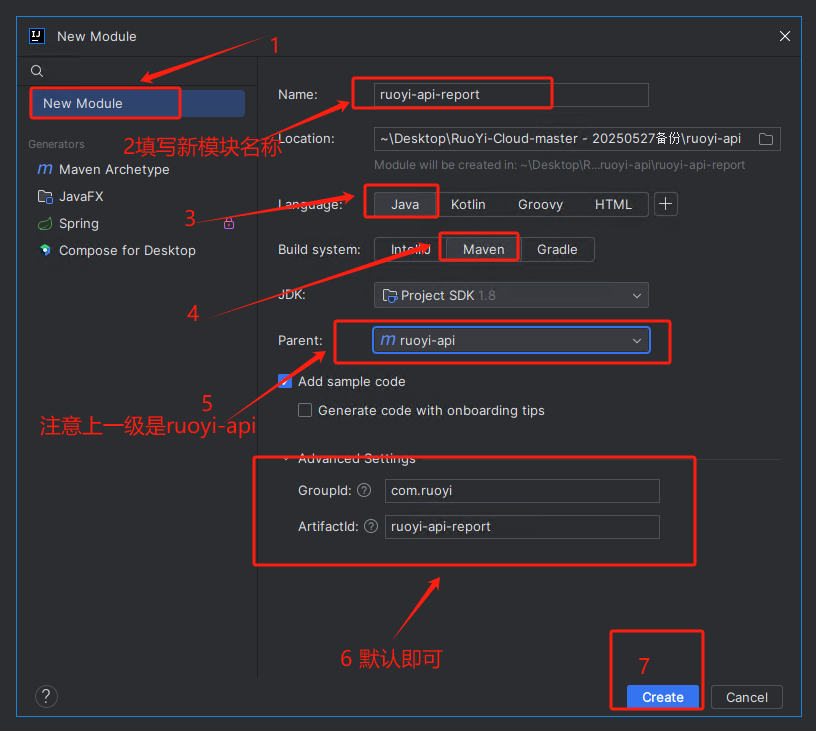Click the ArtifactId help icon
This screenshot has width=816, height=731.
(371, 527)
